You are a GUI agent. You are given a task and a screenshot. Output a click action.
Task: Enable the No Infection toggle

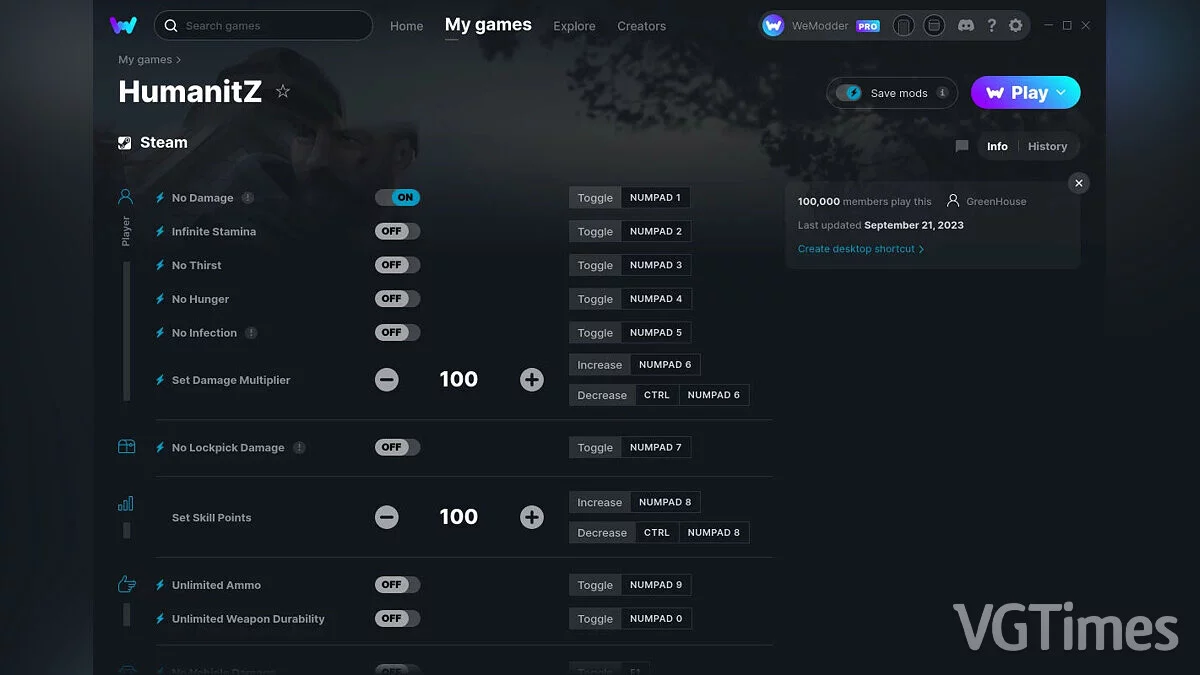[x=398, y=333]
